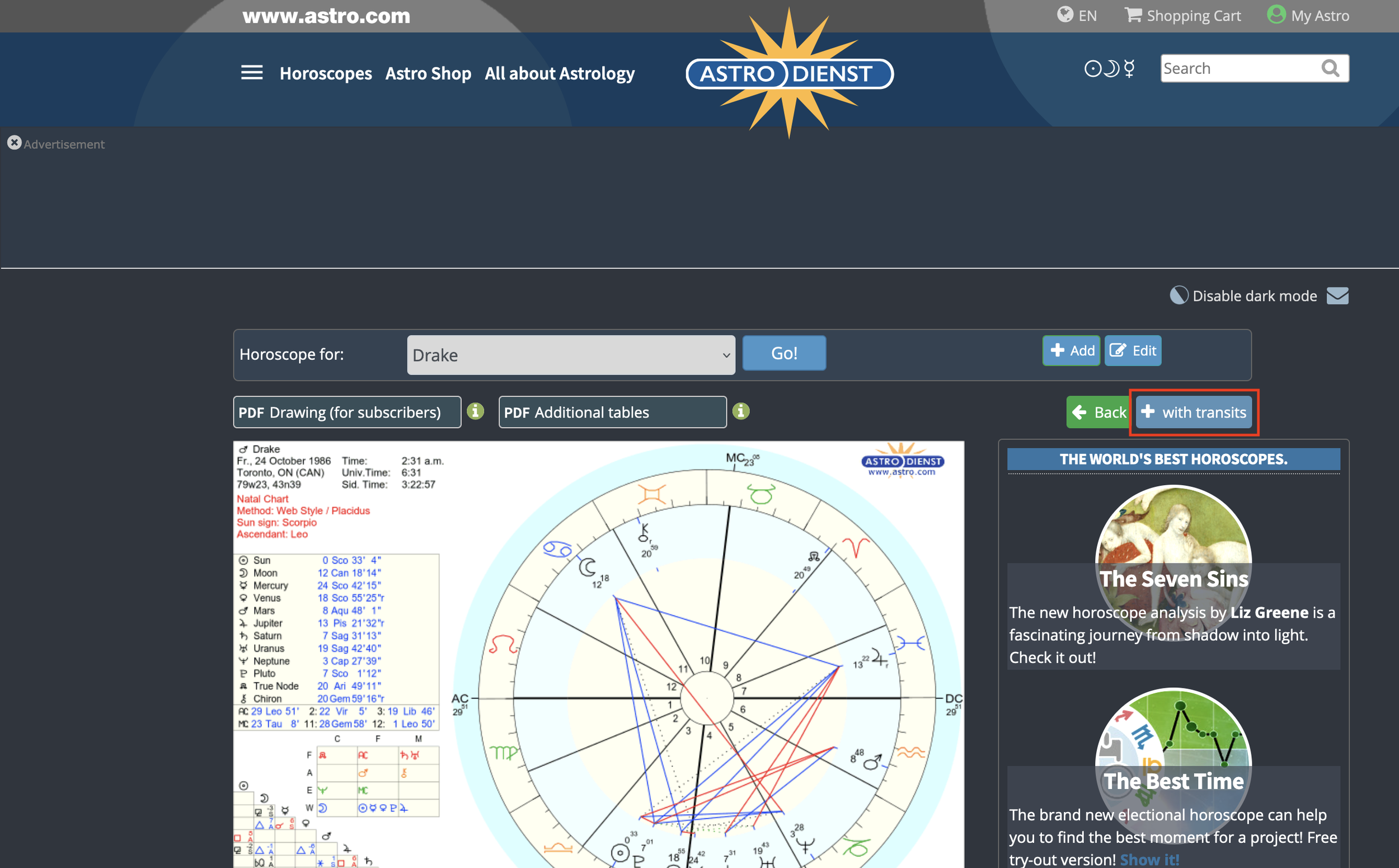The width and height of the screenshot is (1399, 868).
Task: Open the Shopping Cart
Action: tap(1182, 16)
